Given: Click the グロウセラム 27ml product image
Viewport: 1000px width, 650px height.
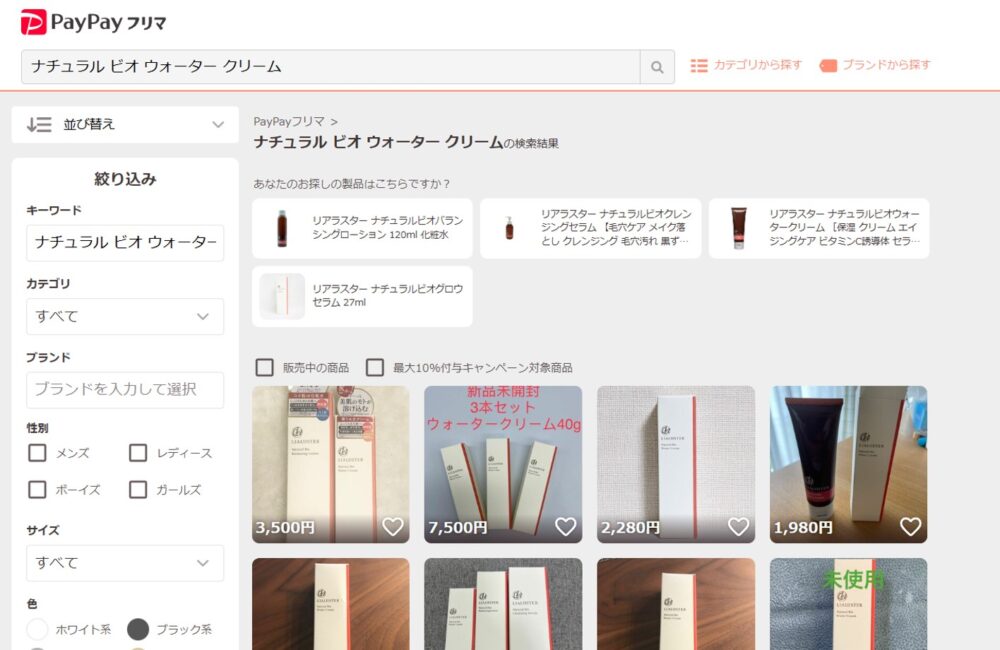Looking at the screenshot, I should [282, 296].
